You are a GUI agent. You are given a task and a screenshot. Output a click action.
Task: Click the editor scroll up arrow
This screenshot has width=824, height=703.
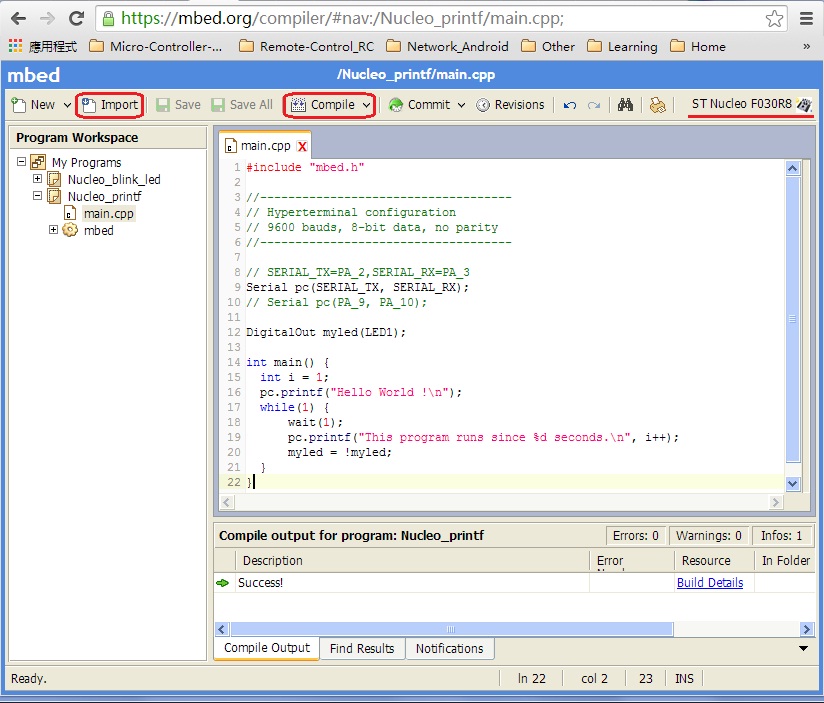tap(792, 169)
